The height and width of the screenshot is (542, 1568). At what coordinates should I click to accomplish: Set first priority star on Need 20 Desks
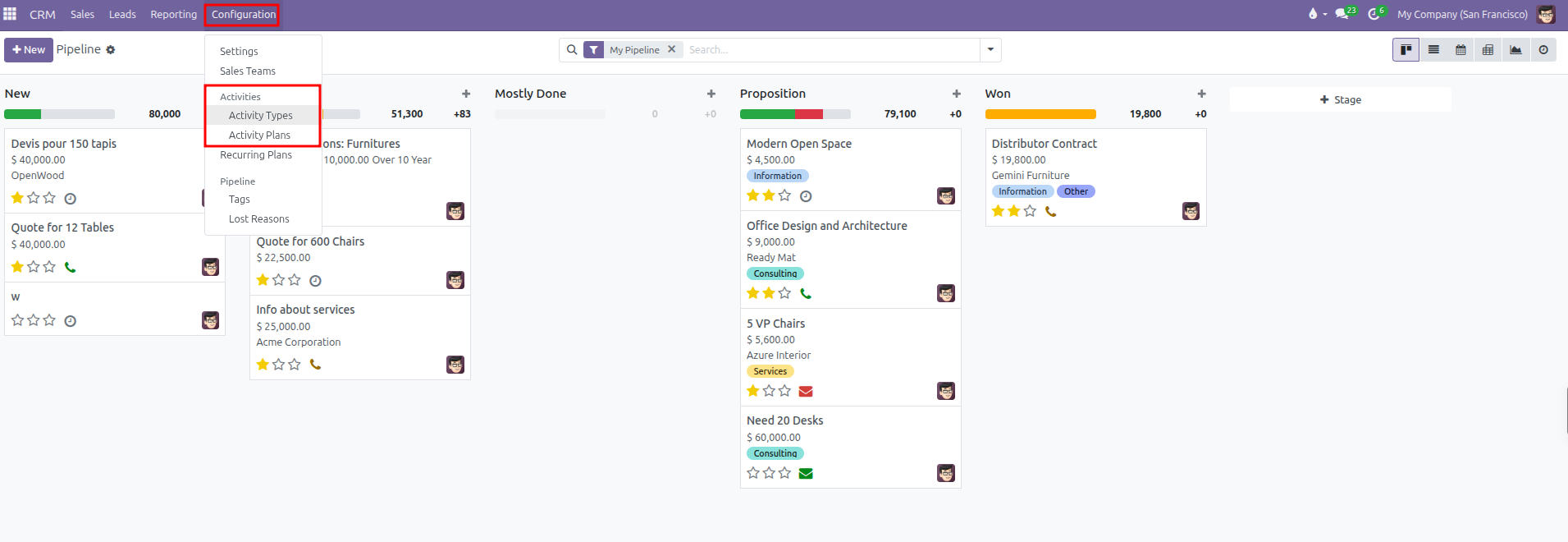click(x=753, y=473)
